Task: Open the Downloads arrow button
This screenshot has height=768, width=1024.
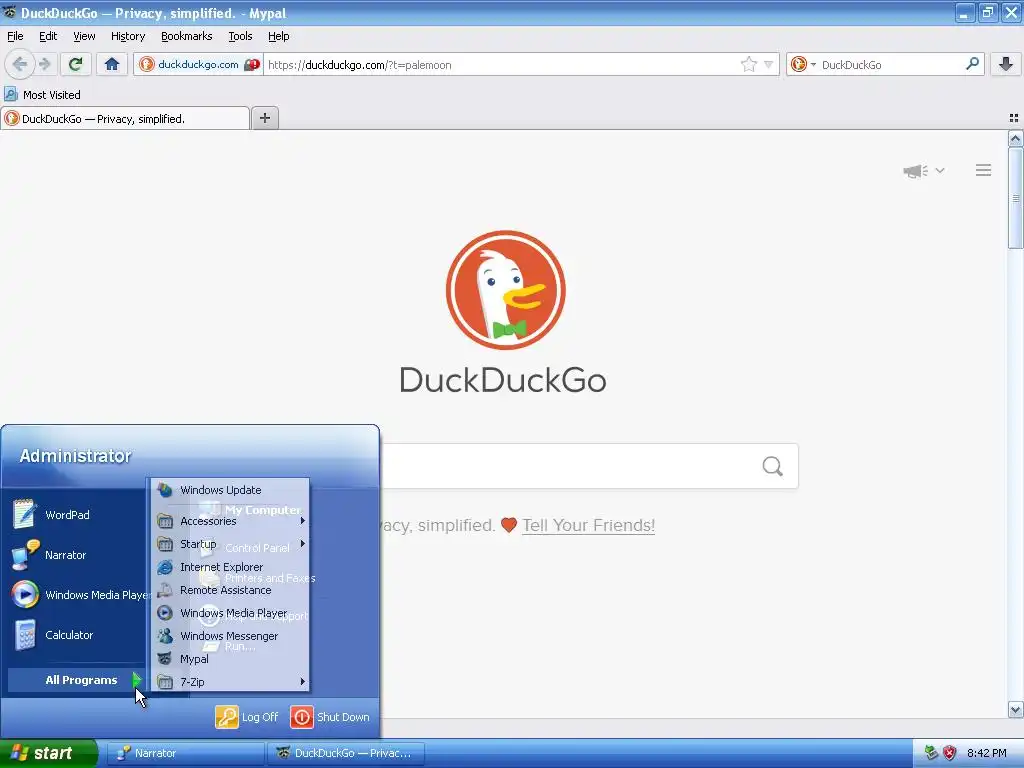Action: coord(1006,64)
